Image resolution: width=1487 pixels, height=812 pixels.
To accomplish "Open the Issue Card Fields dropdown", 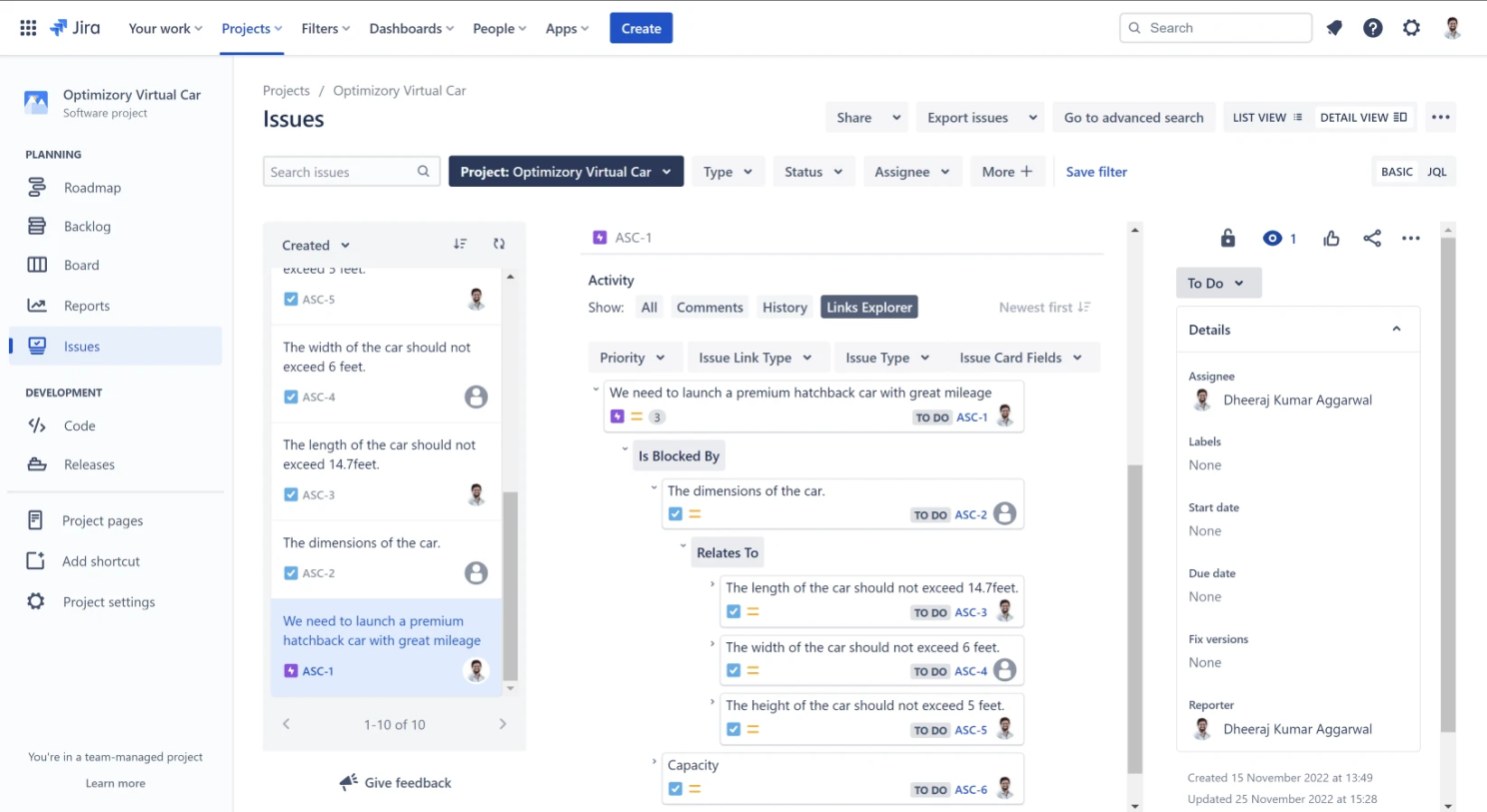I will pyautogui.click(x=1021, y=358).
